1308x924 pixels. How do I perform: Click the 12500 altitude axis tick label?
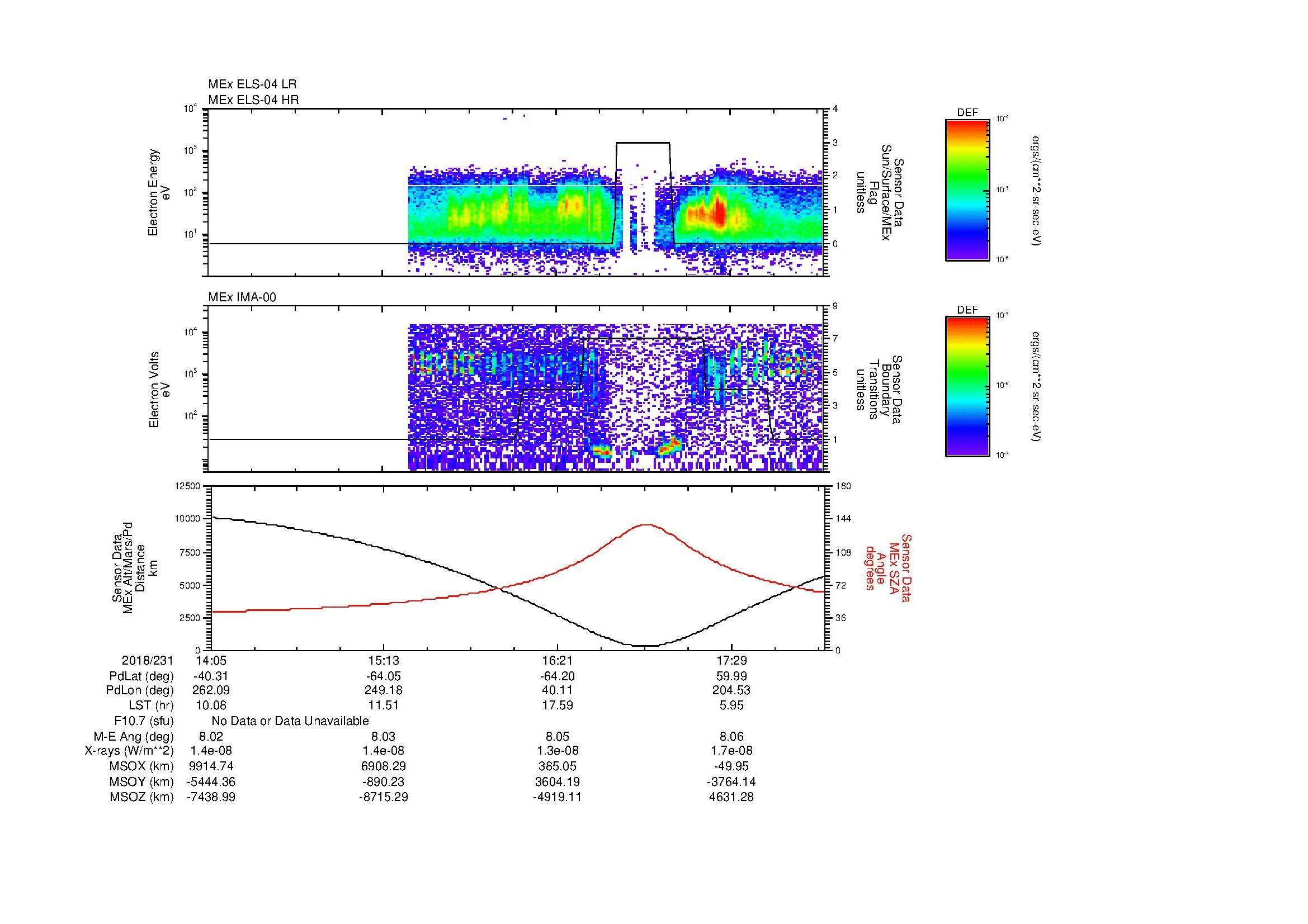187,486
